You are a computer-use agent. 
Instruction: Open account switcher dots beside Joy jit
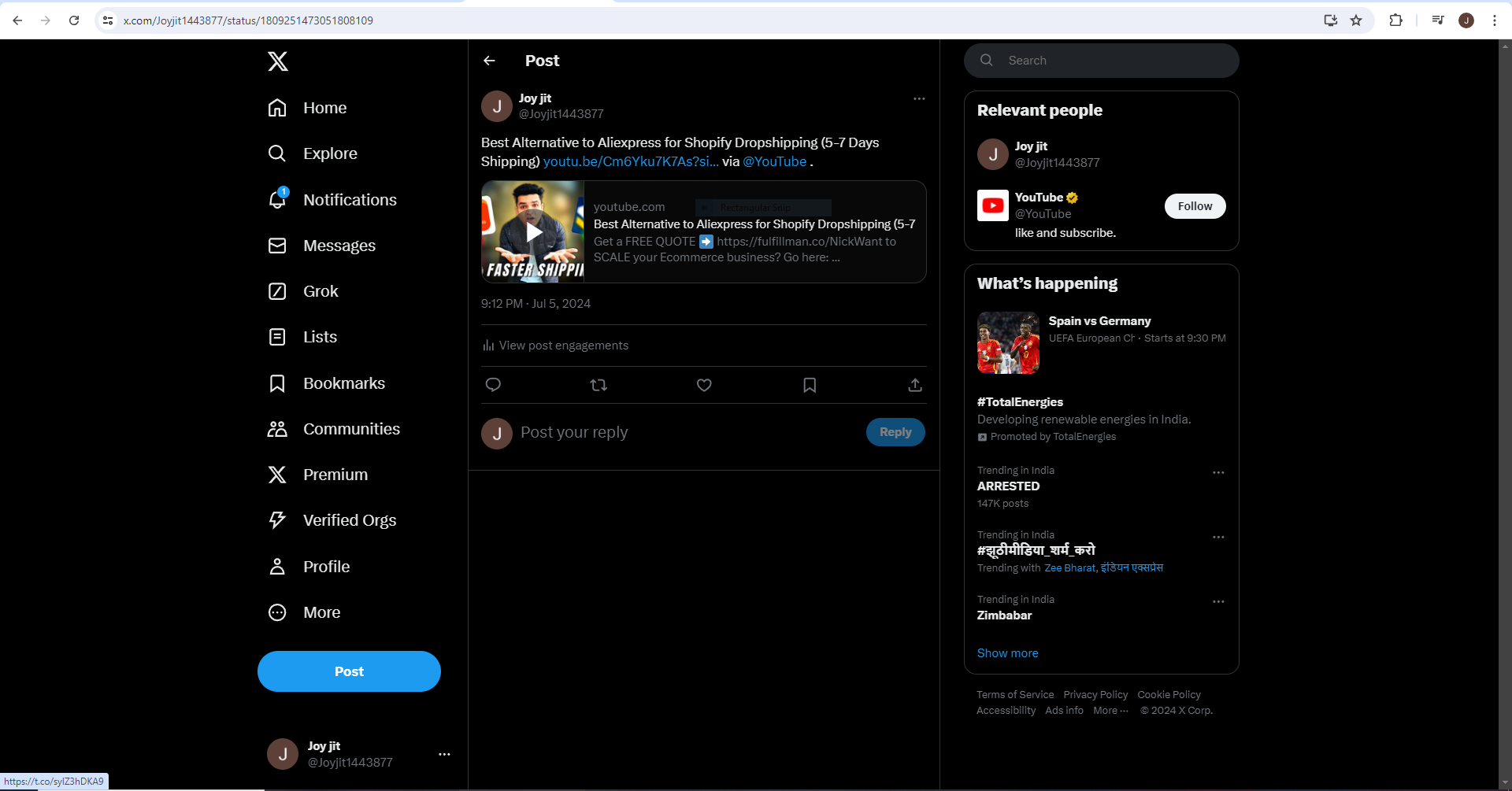pyautogui.click(x=444, y=754)
